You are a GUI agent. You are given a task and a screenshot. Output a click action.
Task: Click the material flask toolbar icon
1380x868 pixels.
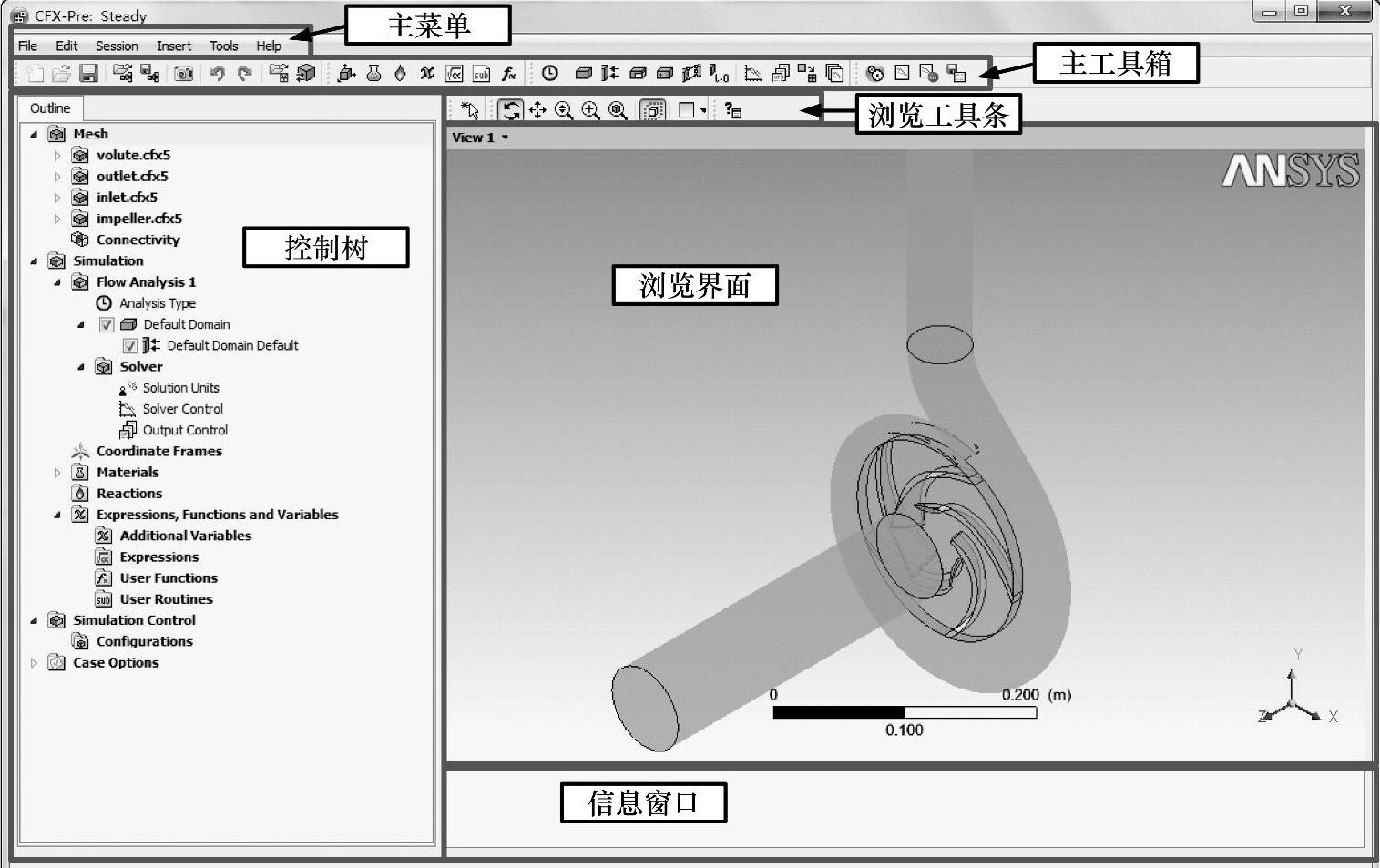(x=373, y=74)
